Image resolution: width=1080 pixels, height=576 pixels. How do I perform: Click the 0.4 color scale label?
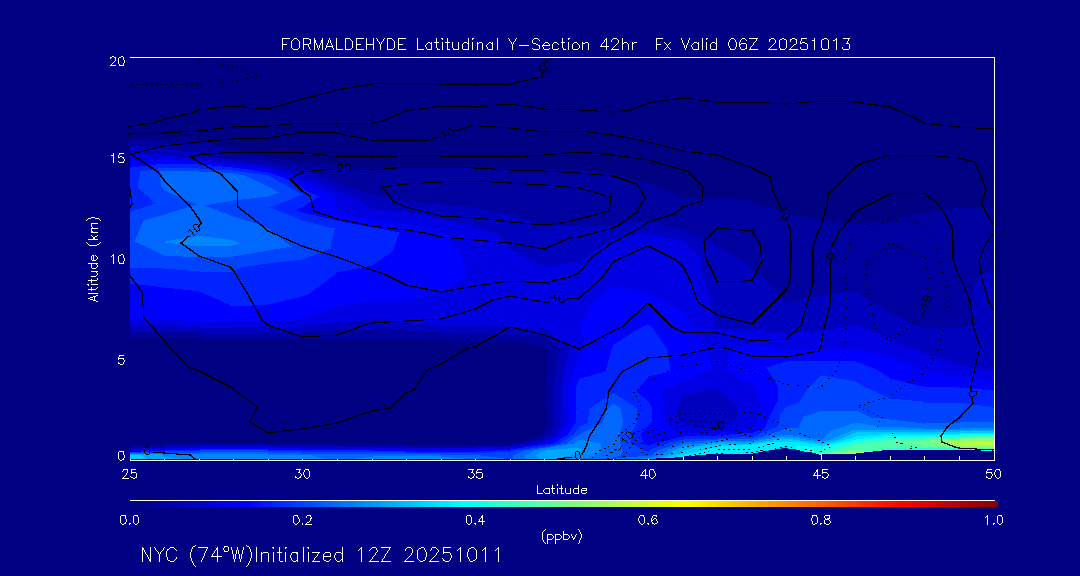475,521
